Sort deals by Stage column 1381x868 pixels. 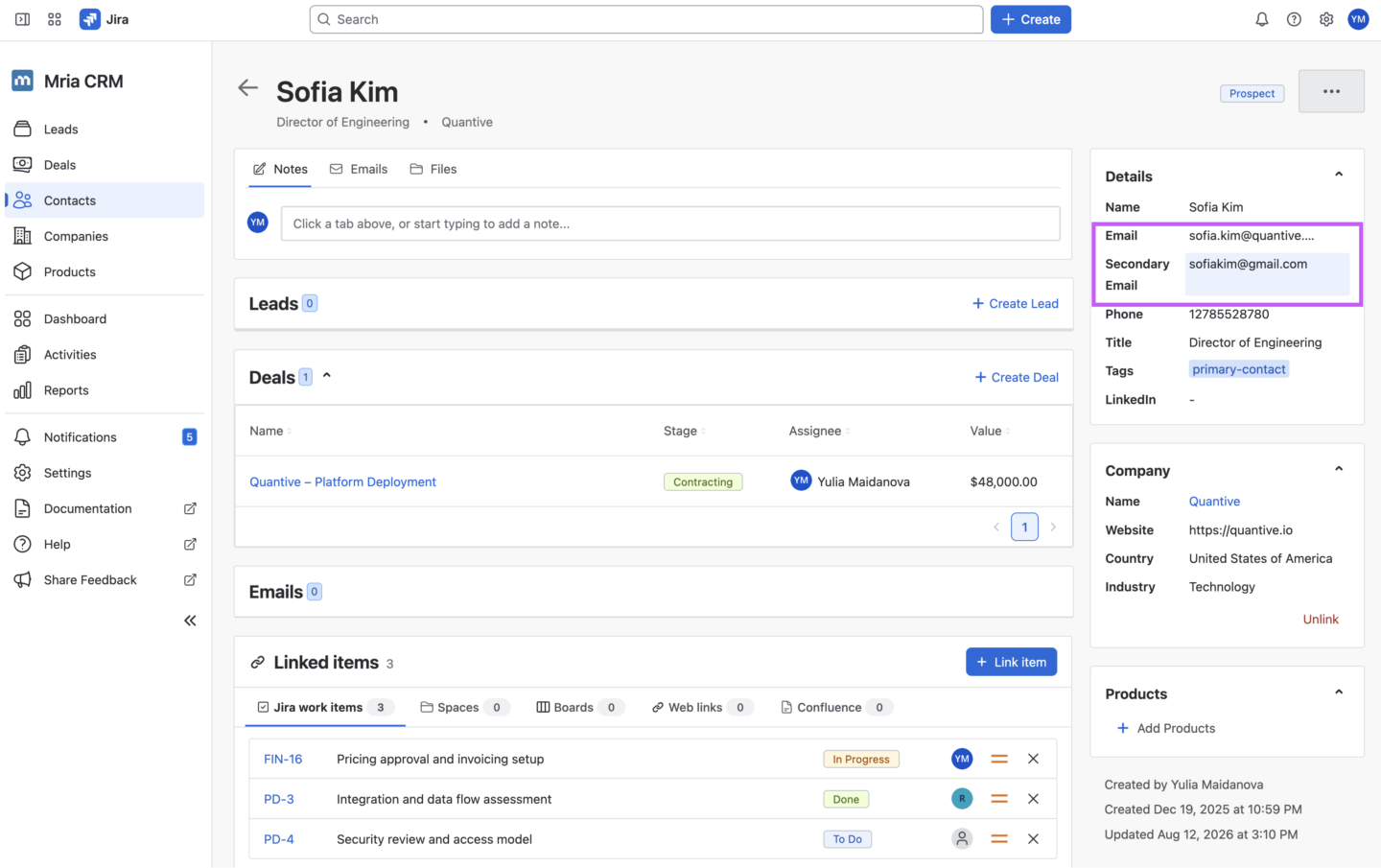pos(685,431)
